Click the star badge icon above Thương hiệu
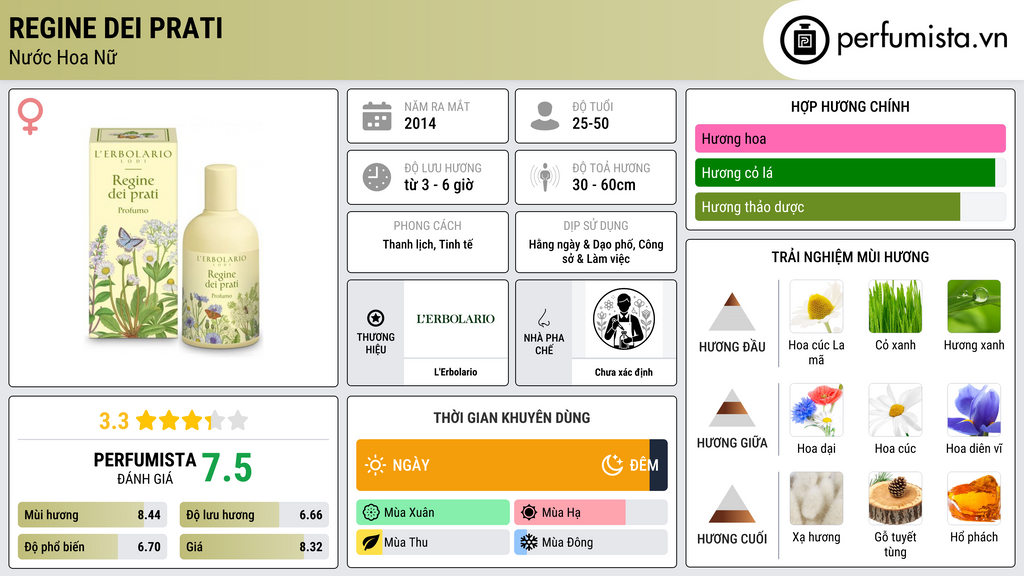 click(x=376, y=318)
